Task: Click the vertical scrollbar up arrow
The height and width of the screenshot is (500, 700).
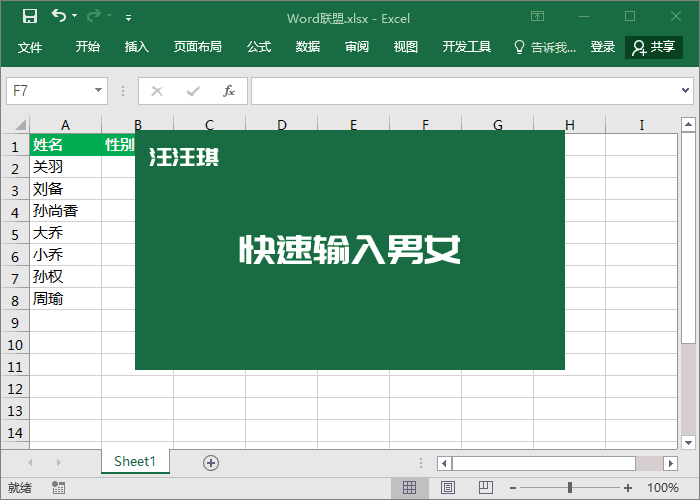Action: tap(688, 124)
